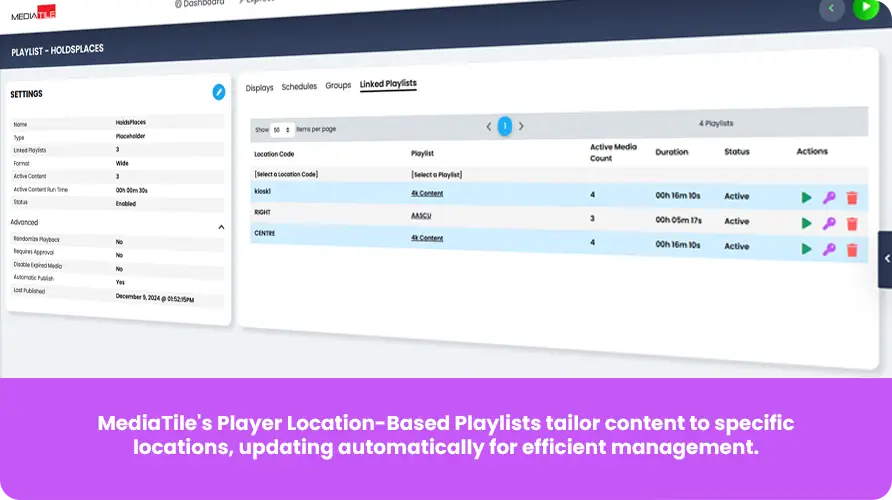
Task: Click the Playlist column header
Action: click(x=422, y=154)
